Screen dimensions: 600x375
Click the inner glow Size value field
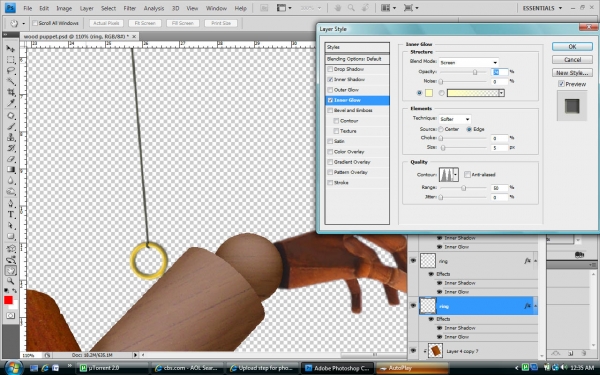499,148
